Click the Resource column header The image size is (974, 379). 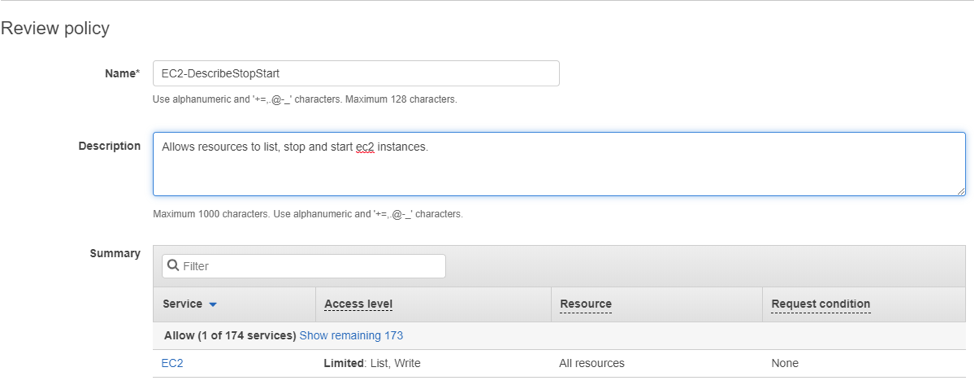[586, 304]
